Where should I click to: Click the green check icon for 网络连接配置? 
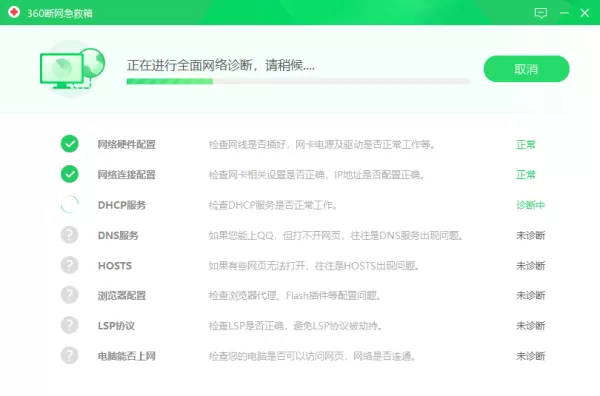pos(70,174)
